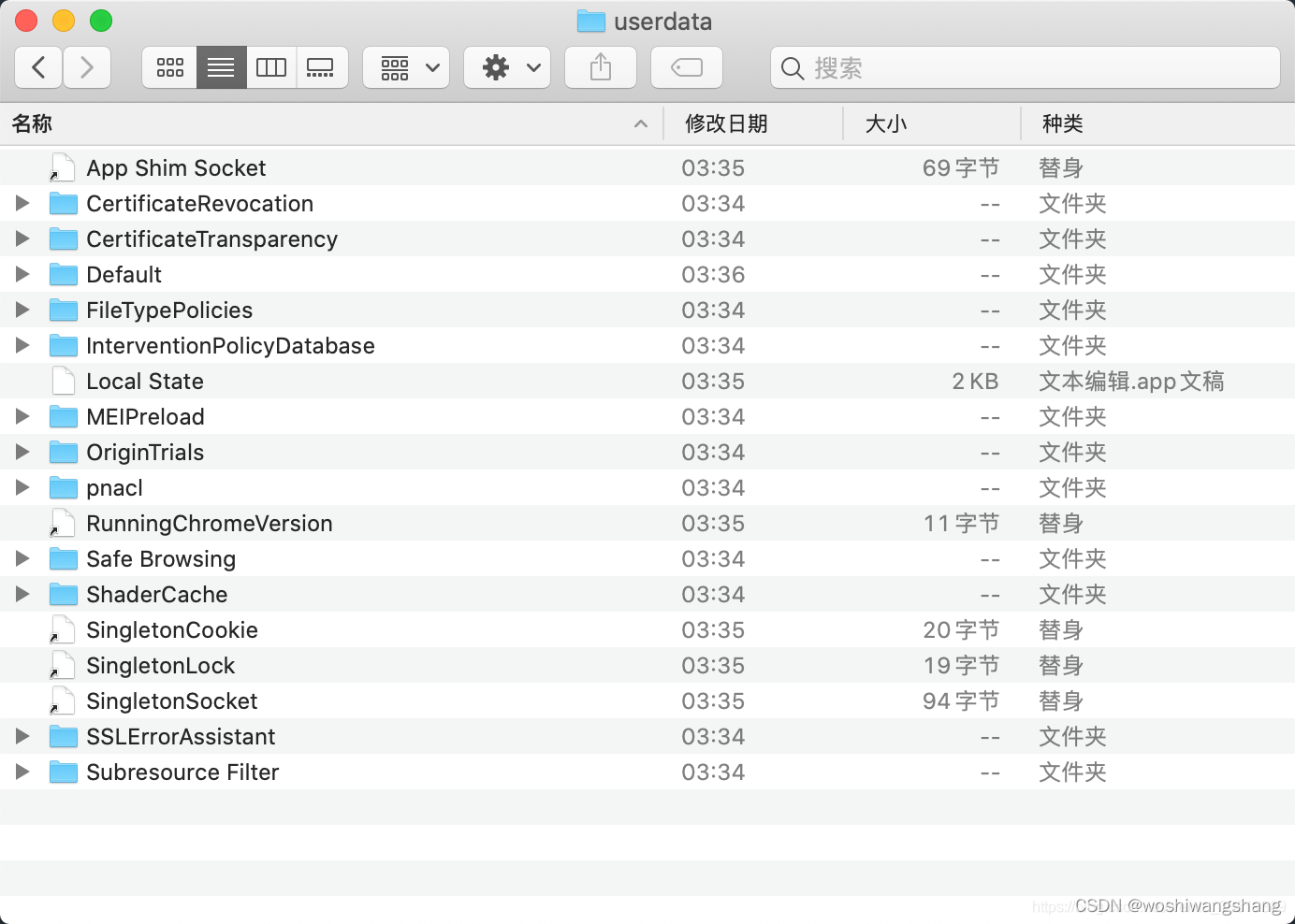Go back to the previous folder

(39, 67)
